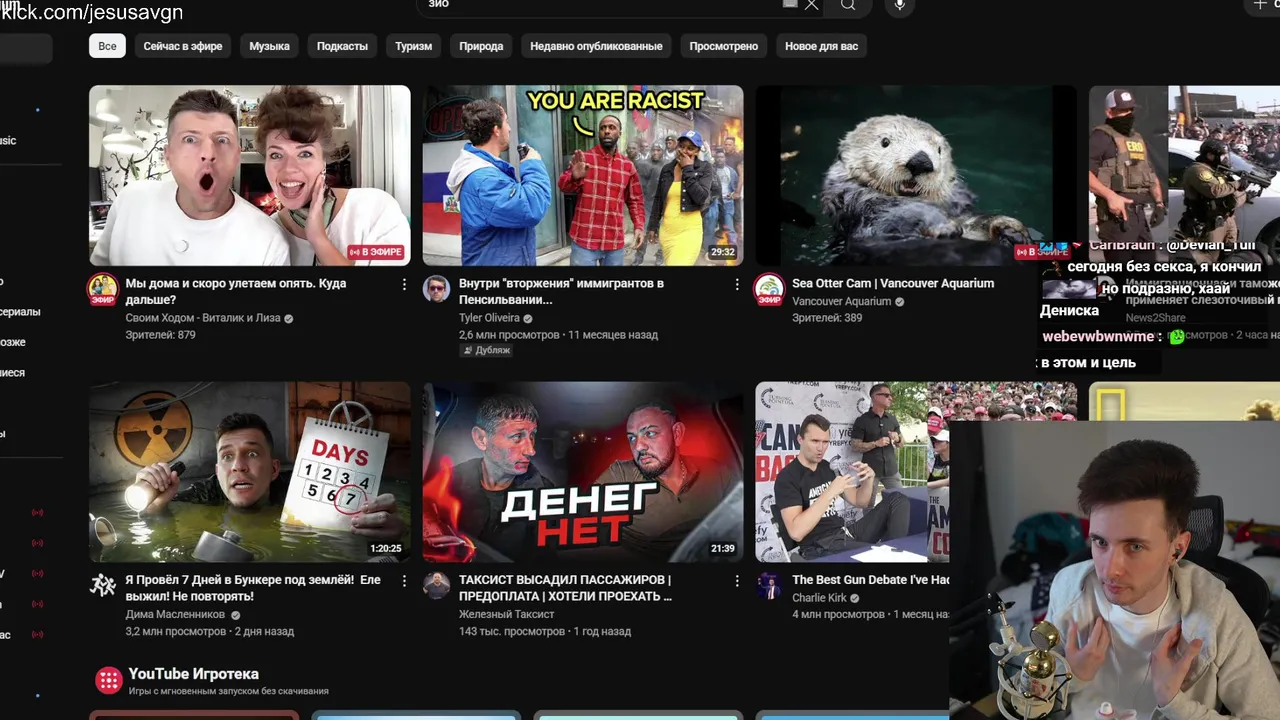
Task: Select the 'Музыка' filter chip
Action: tap(269, 46)
